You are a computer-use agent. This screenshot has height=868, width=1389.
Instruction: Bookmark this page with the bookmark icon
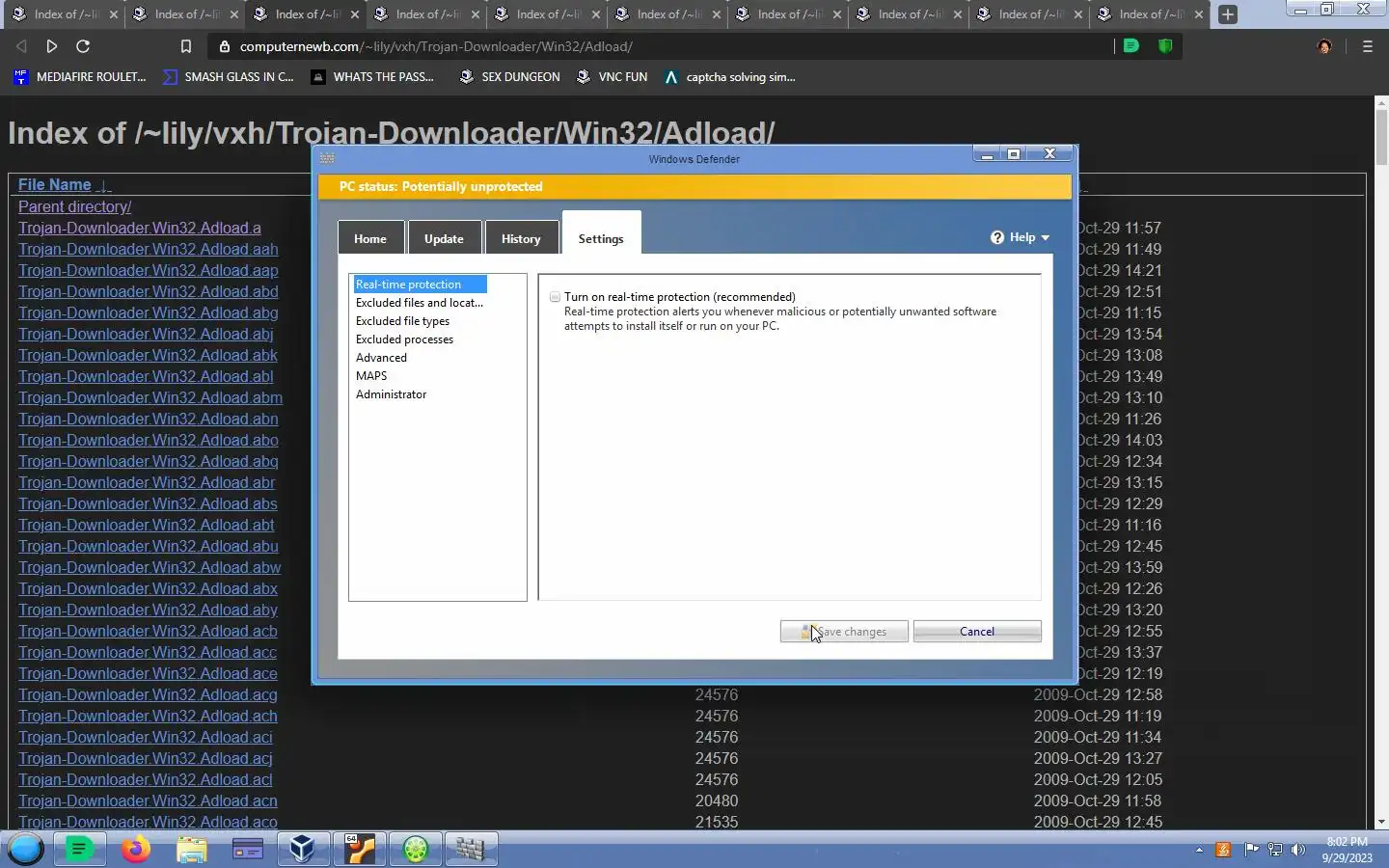186,46
